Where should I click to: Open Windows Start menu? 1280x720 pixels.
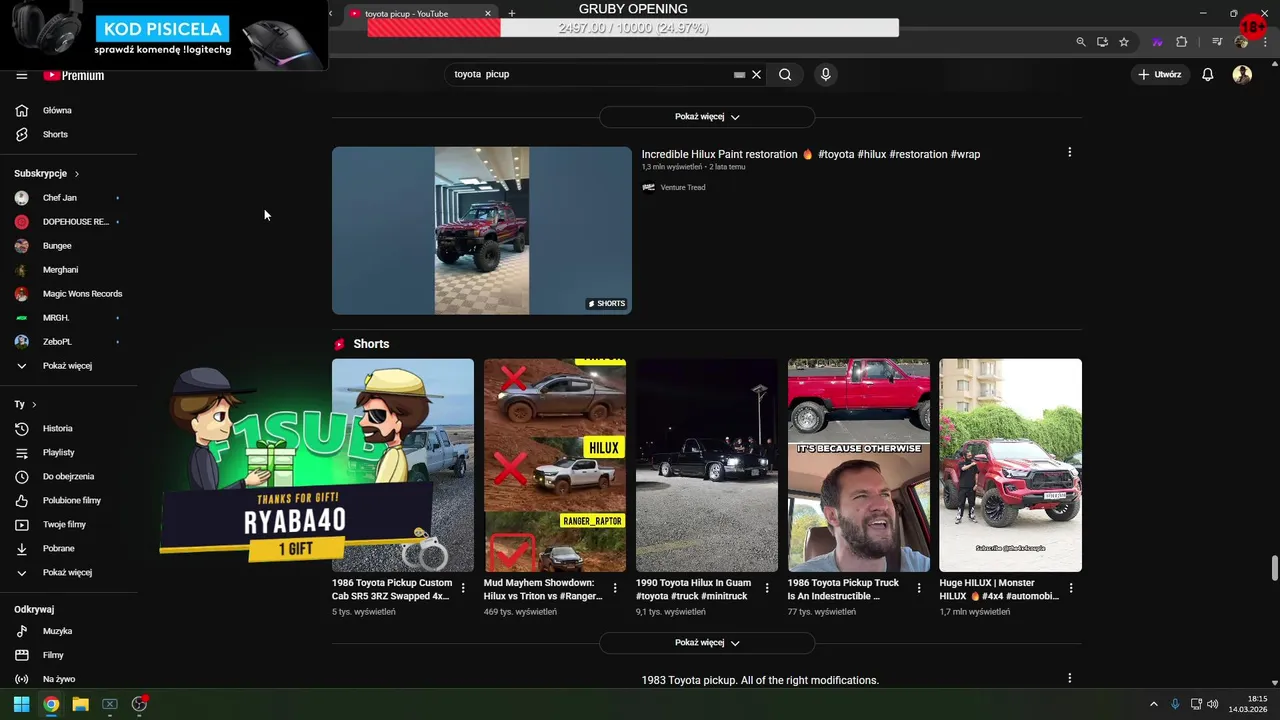click(21, 704)
